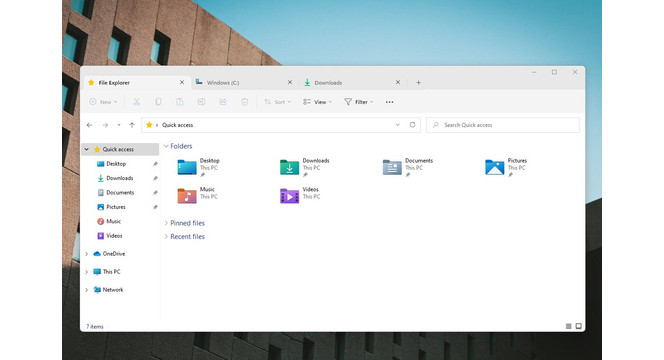Close the File Explorer tab
This screenshot has height=360, width=664.
pyautogui.click(x=182, y=82)
